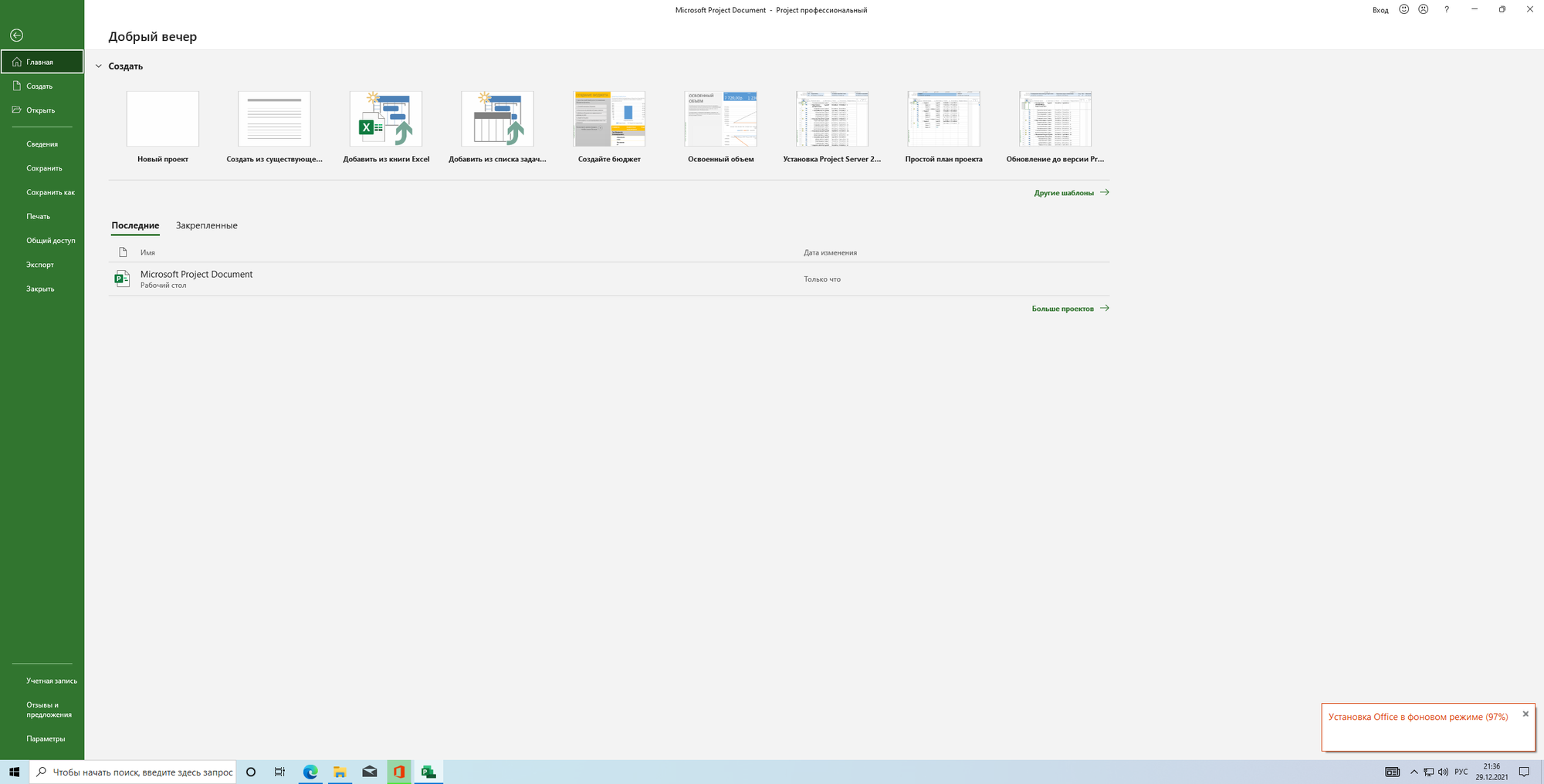Open Cortana circle icon on taskbar
This screenshot has height=784, width=1544.
point(251,772)
